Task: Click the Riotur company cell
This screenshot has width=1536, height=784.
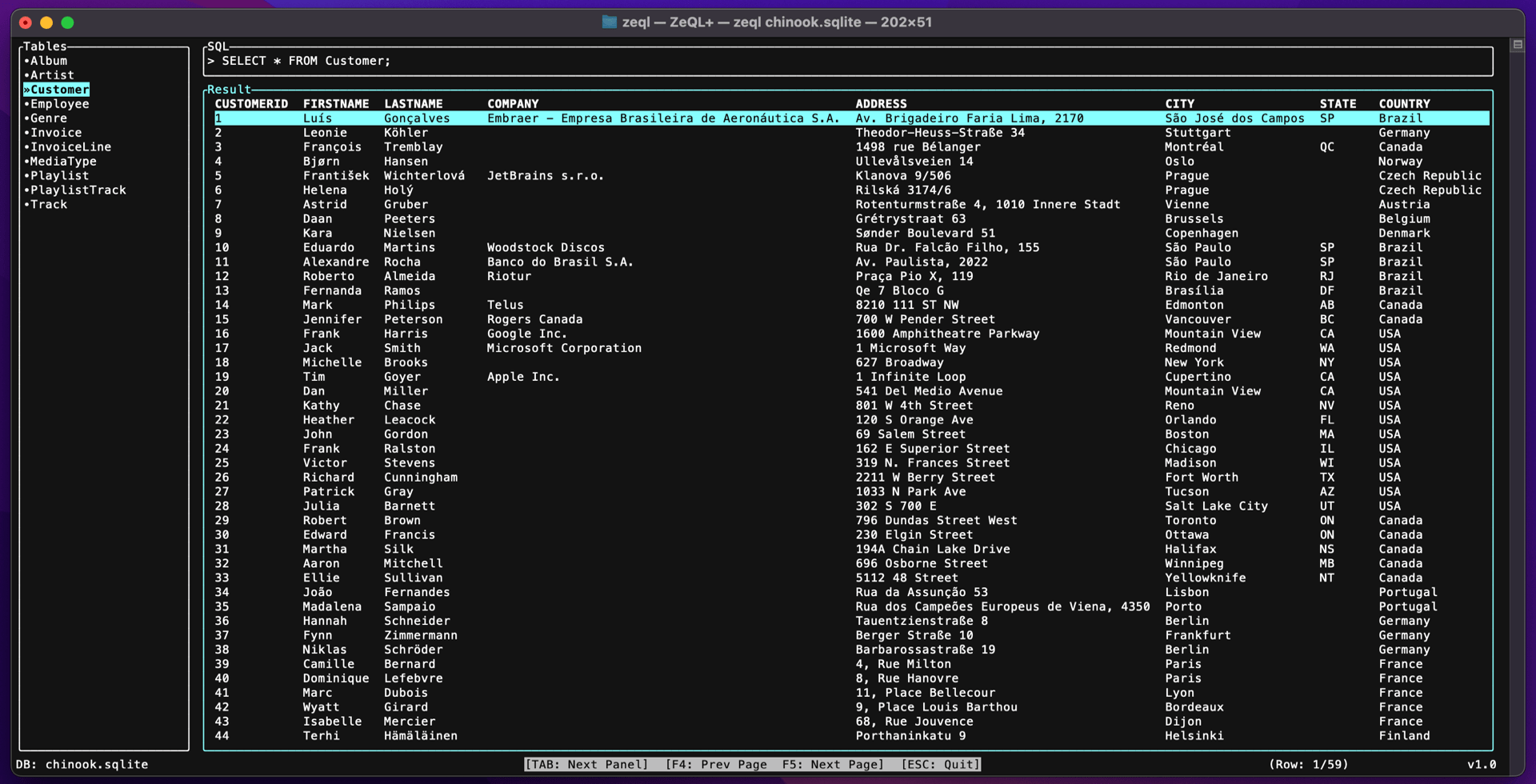Action: (509, 277)
